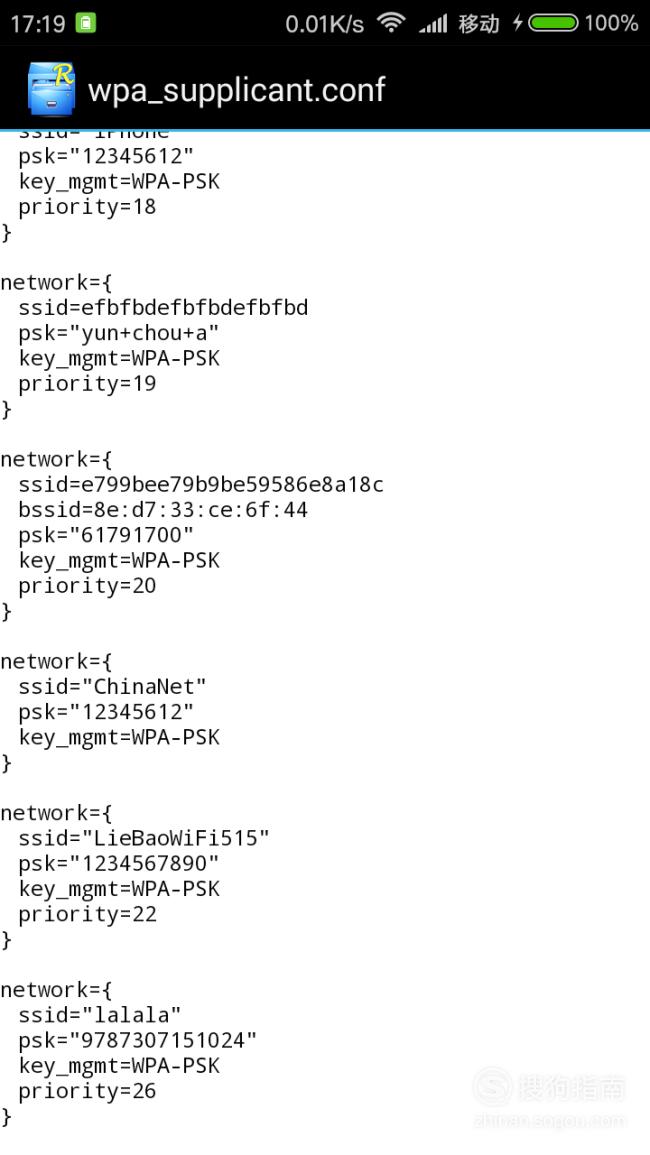Tap the line ssid="ChinaNet"

pos(113,687)
